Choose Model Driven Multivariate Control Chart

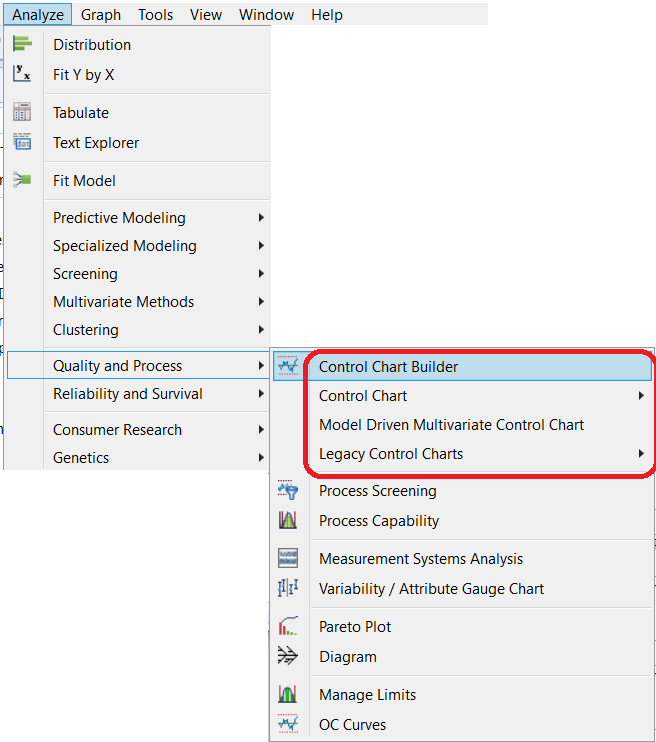[451, 425]
